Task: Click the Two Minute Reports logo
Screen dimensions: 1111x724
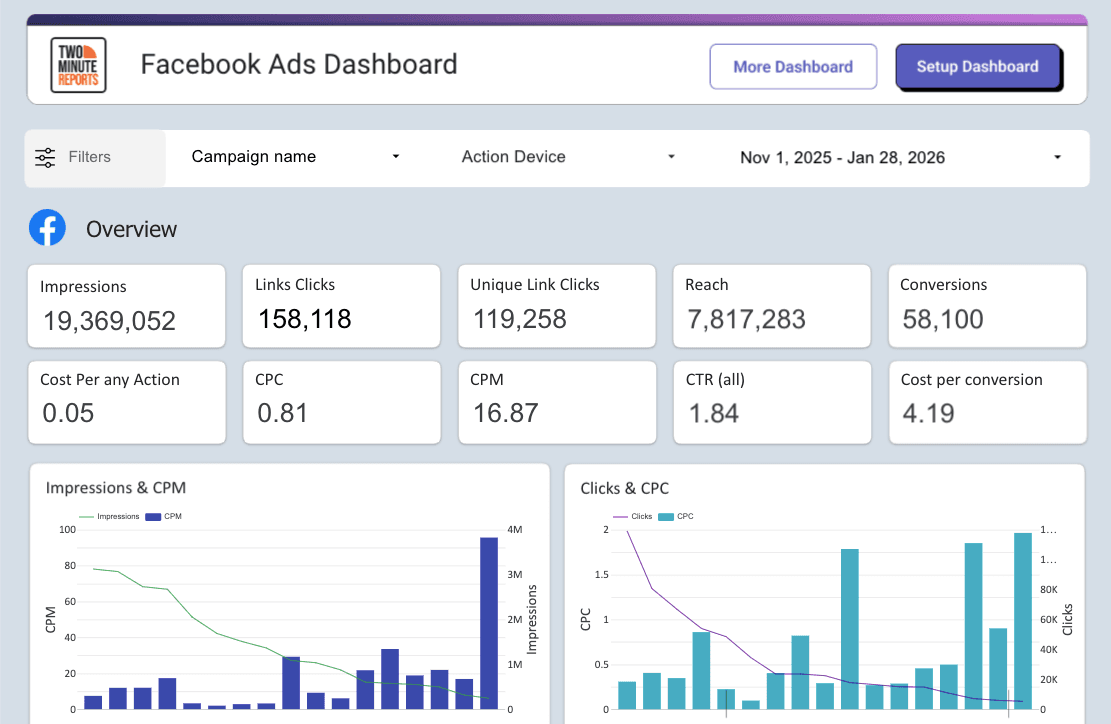Action: [x=78, y=64]
